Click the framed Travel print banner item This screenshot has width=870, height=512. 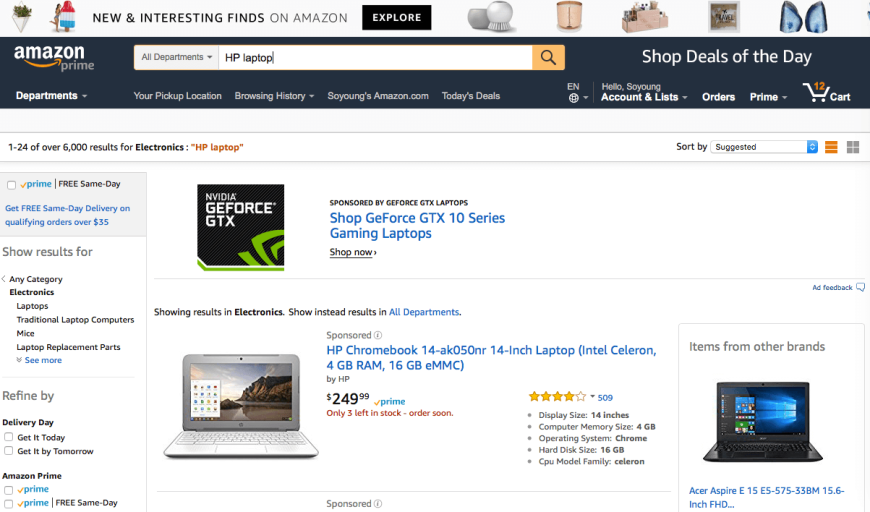[x=724, y=17]
